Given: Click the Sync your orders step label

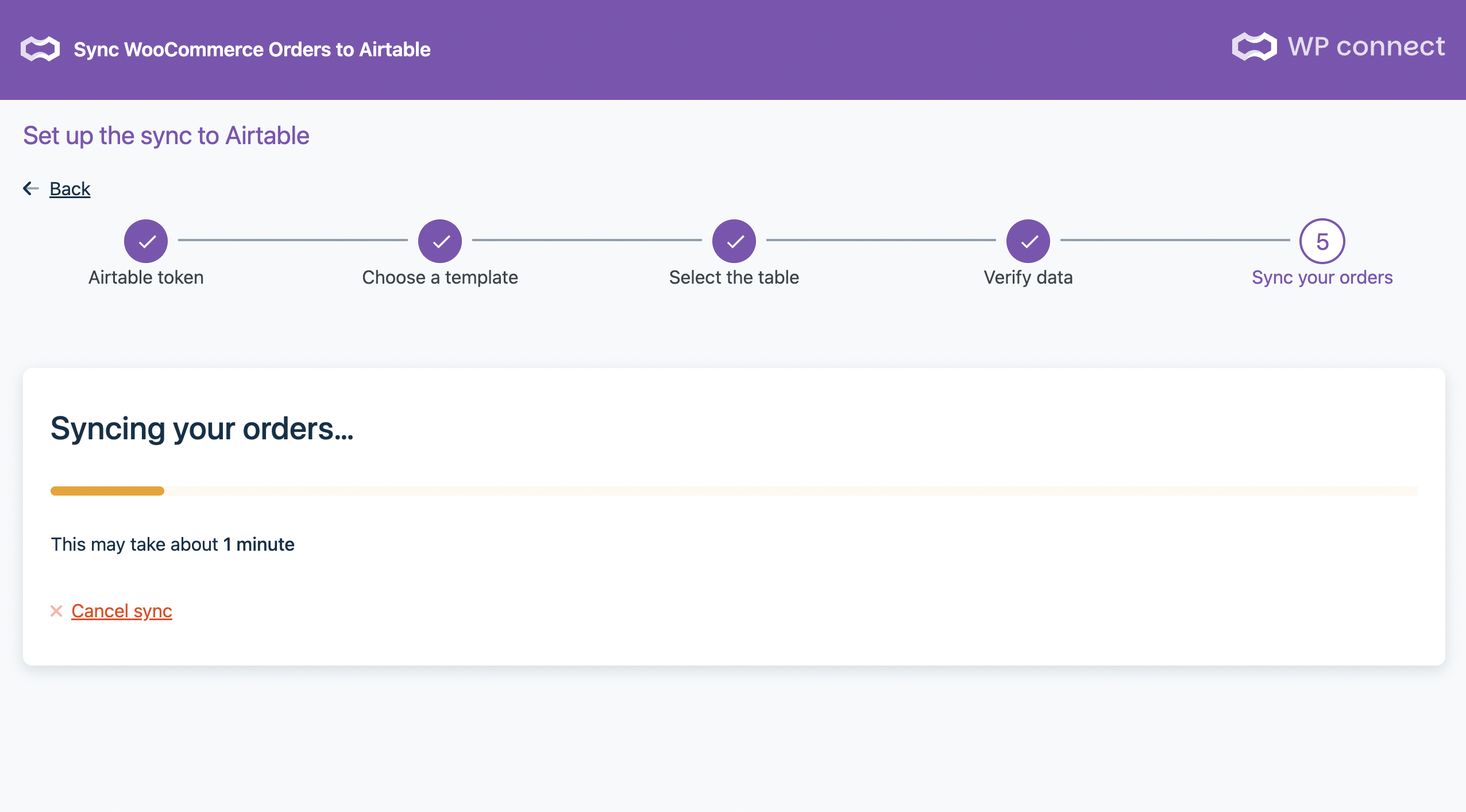Looking at the screenshot, I should (1322, 277).
